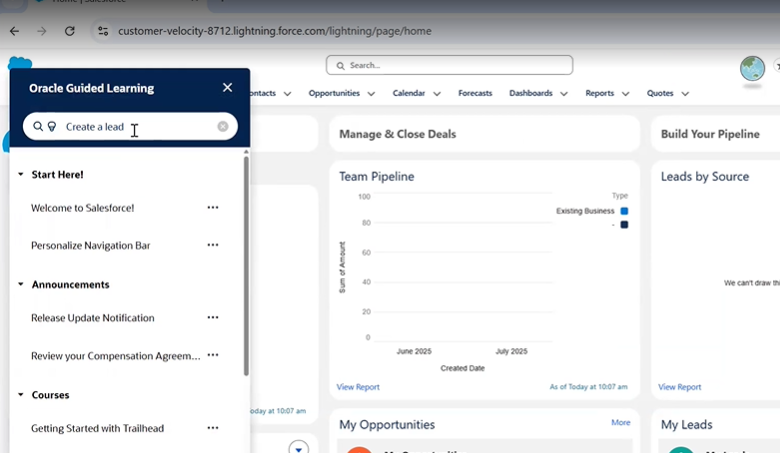The width and height of the screenshot is (780, 453).
Task: Open Getting Started with Trailhead course
Action: pos(98,428)
